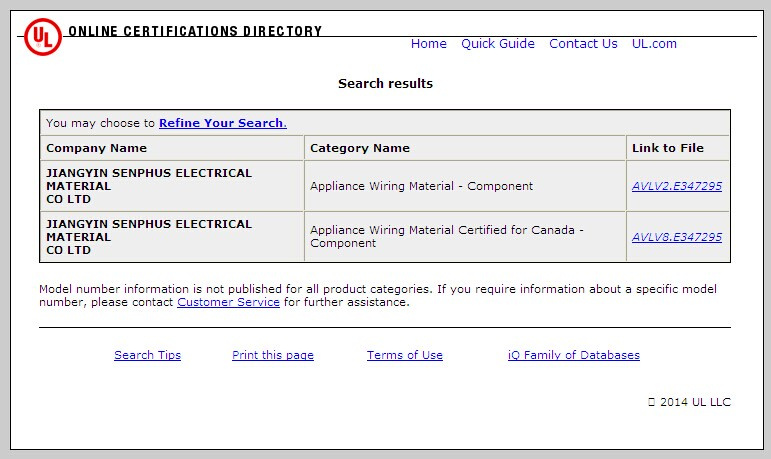The image size is (771, 459).
Task: Open the Contact Us link
Action: click(x=583, y=44)
